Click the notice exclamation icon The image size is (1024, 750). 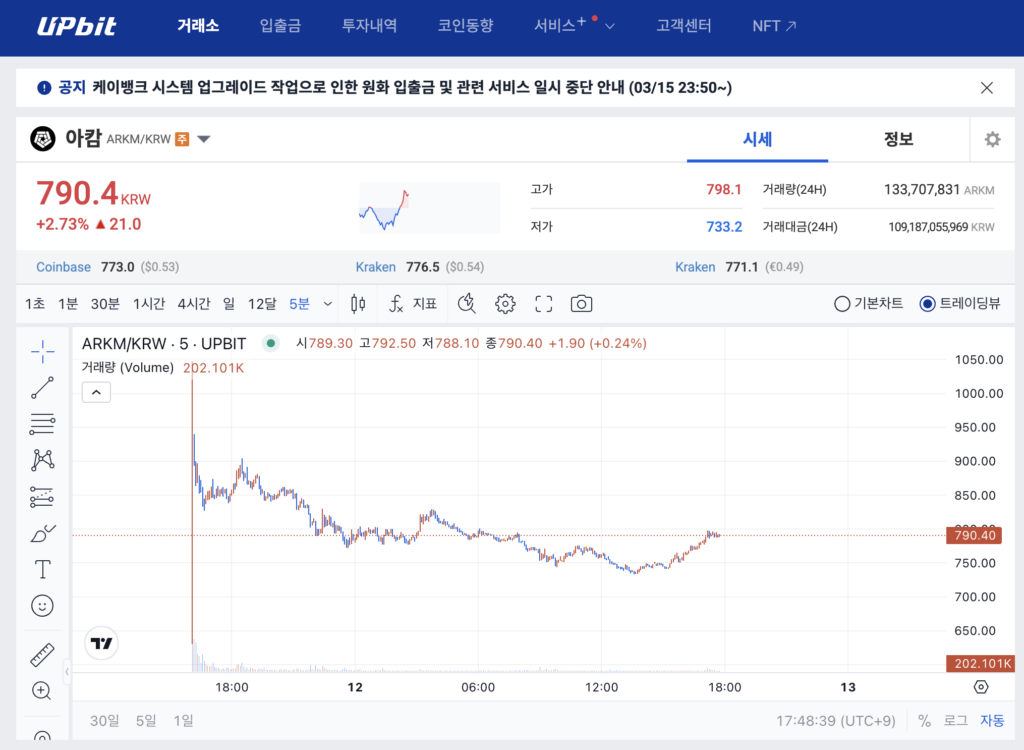coord(44,88)
